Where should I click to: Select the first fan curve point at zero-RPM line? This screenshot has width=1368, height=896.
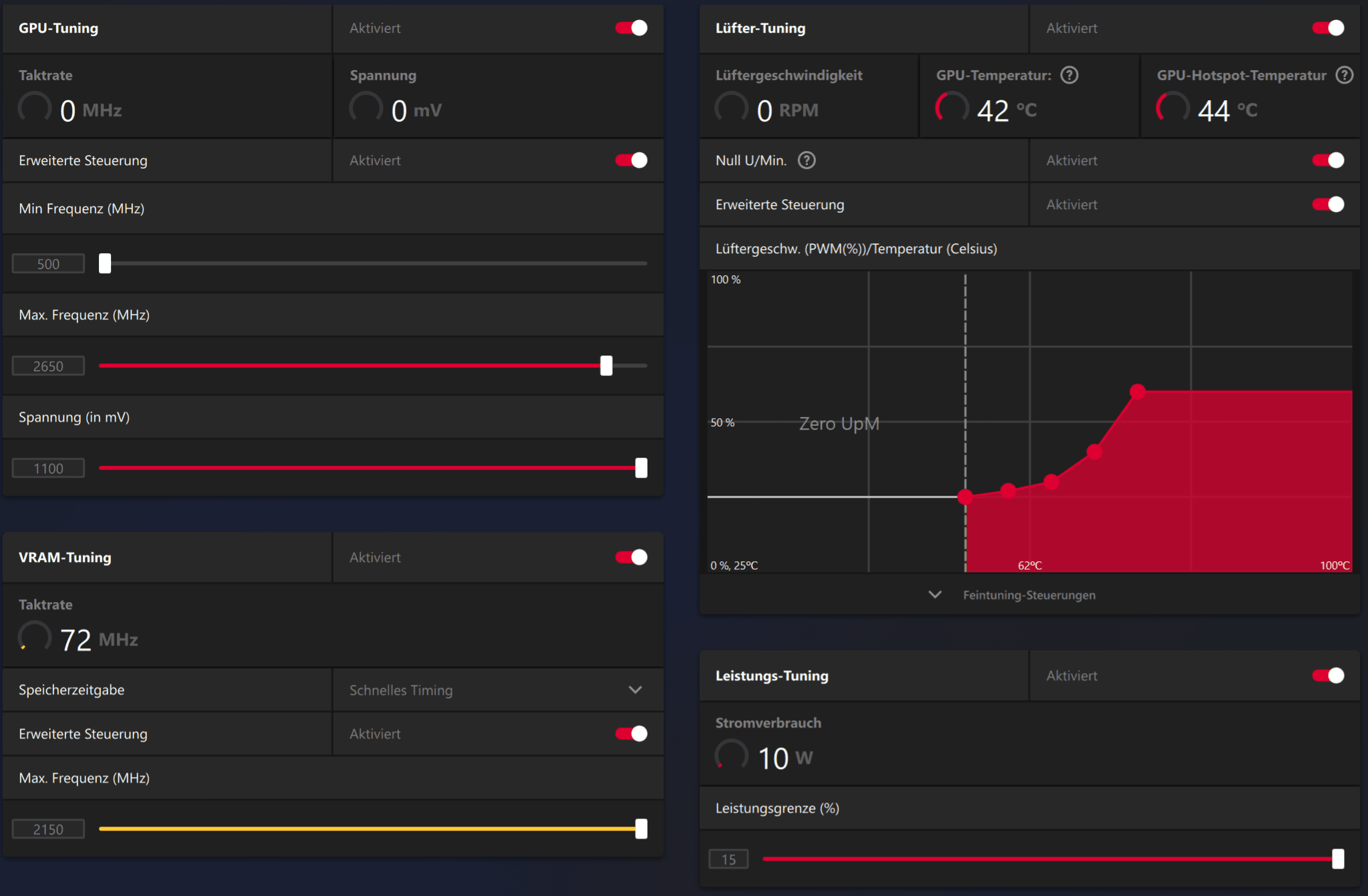pos(965,496)
